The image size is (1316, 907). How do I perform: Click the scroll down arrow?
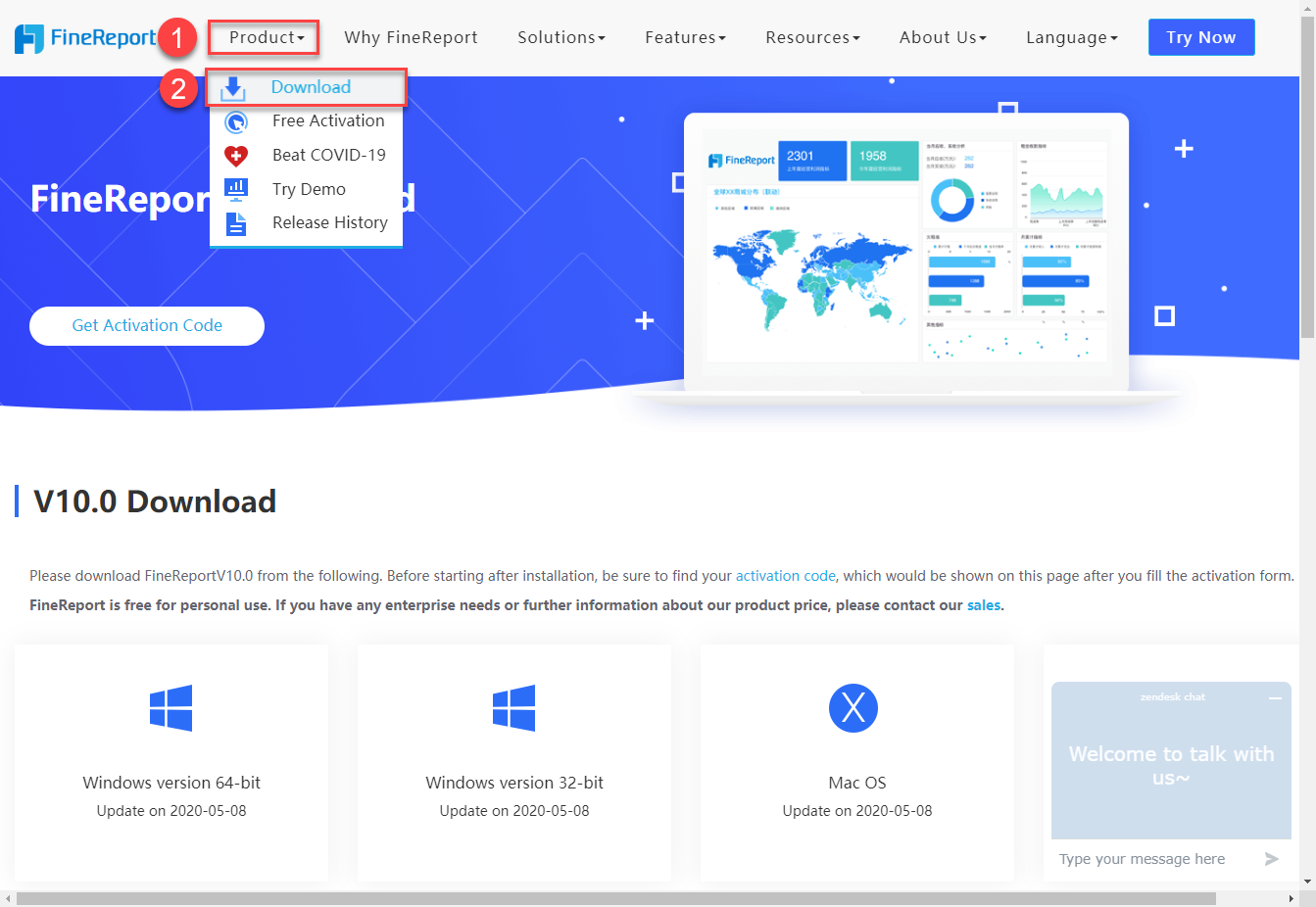pos(1308,882)
